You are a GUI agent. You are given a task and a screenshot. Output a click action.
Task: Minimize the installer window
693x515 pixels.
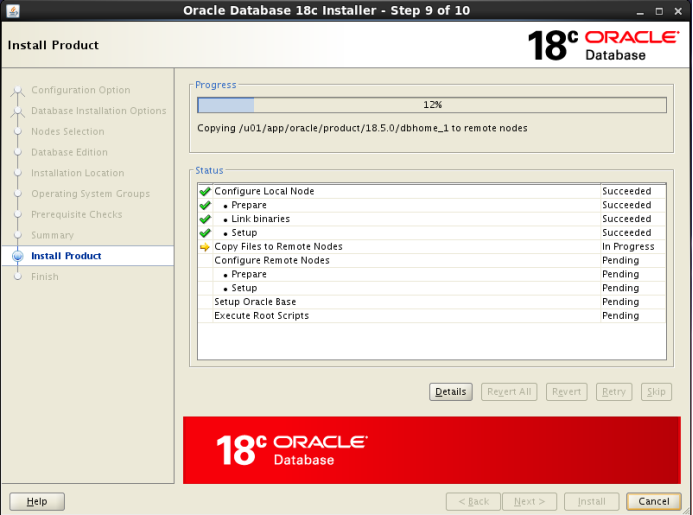point(640,11)
